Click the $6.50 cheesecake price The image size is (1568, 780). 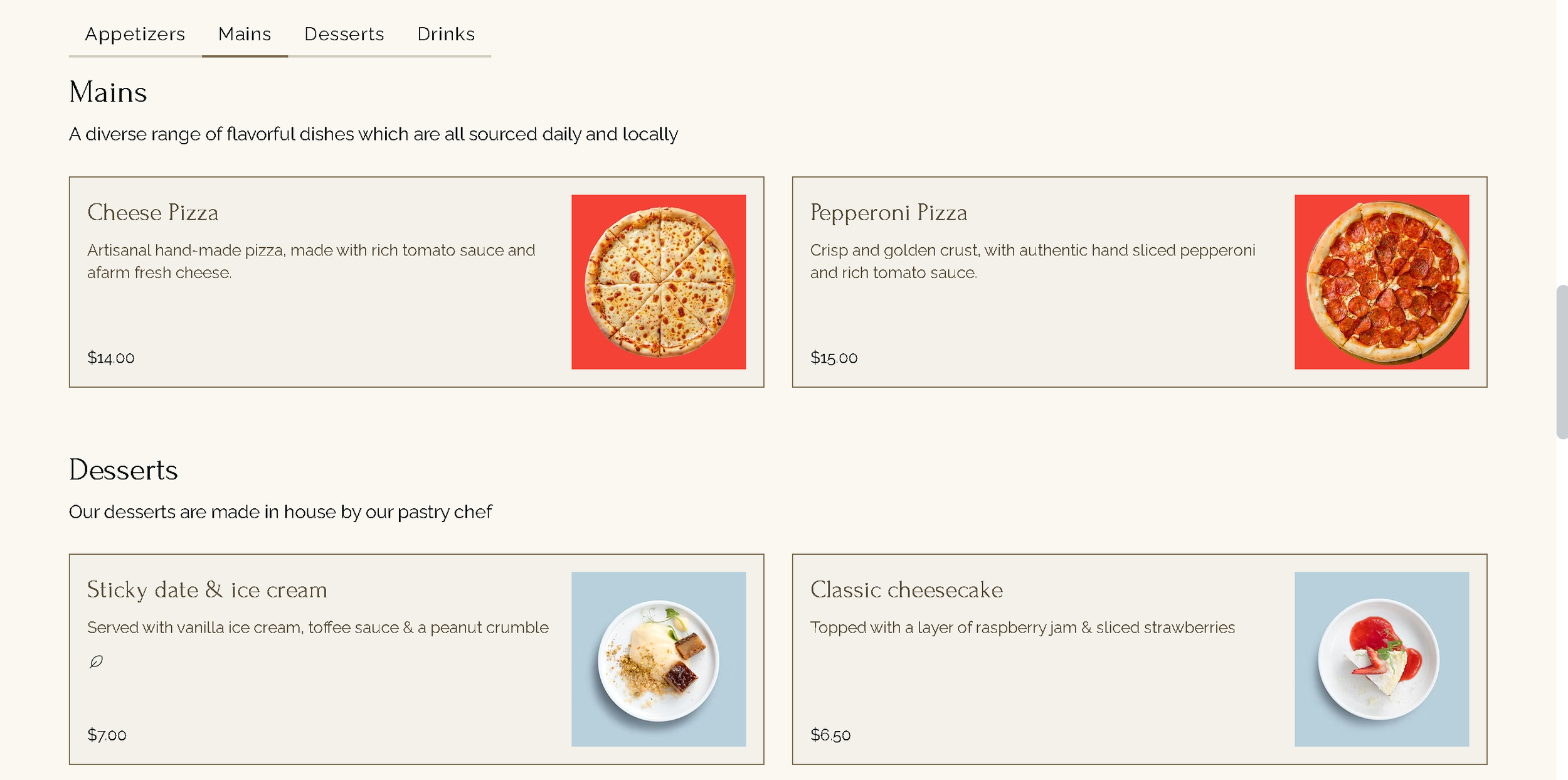[830, 735]
